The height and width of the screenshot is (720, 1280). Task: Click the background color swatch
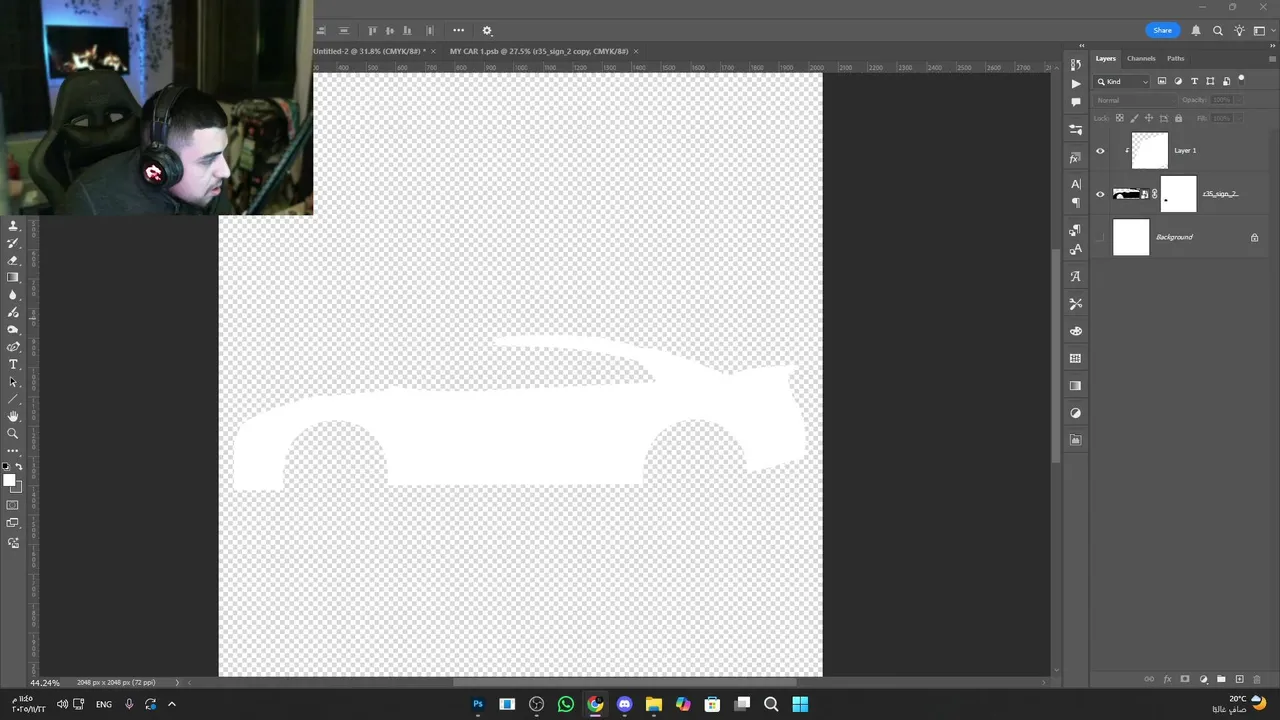18,488
